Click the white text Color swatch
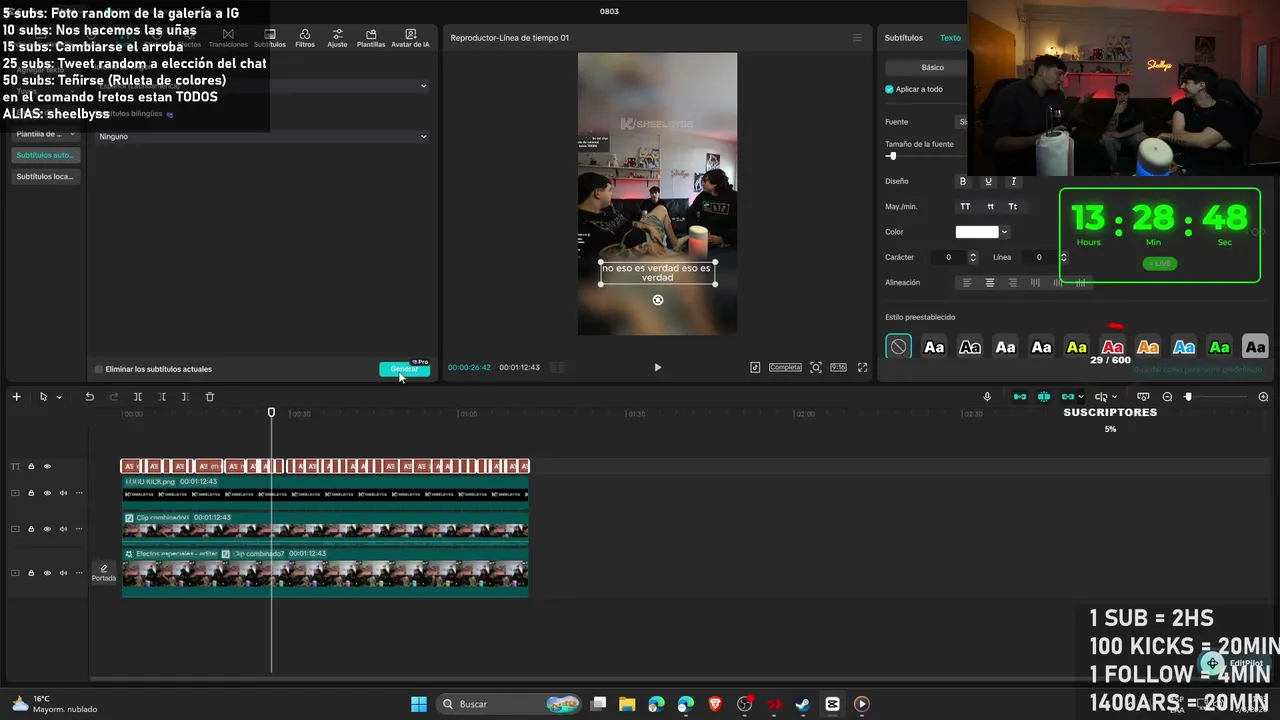Viewport: 1280px width, 720px height. pyautogui.click(x=977, y=232)
